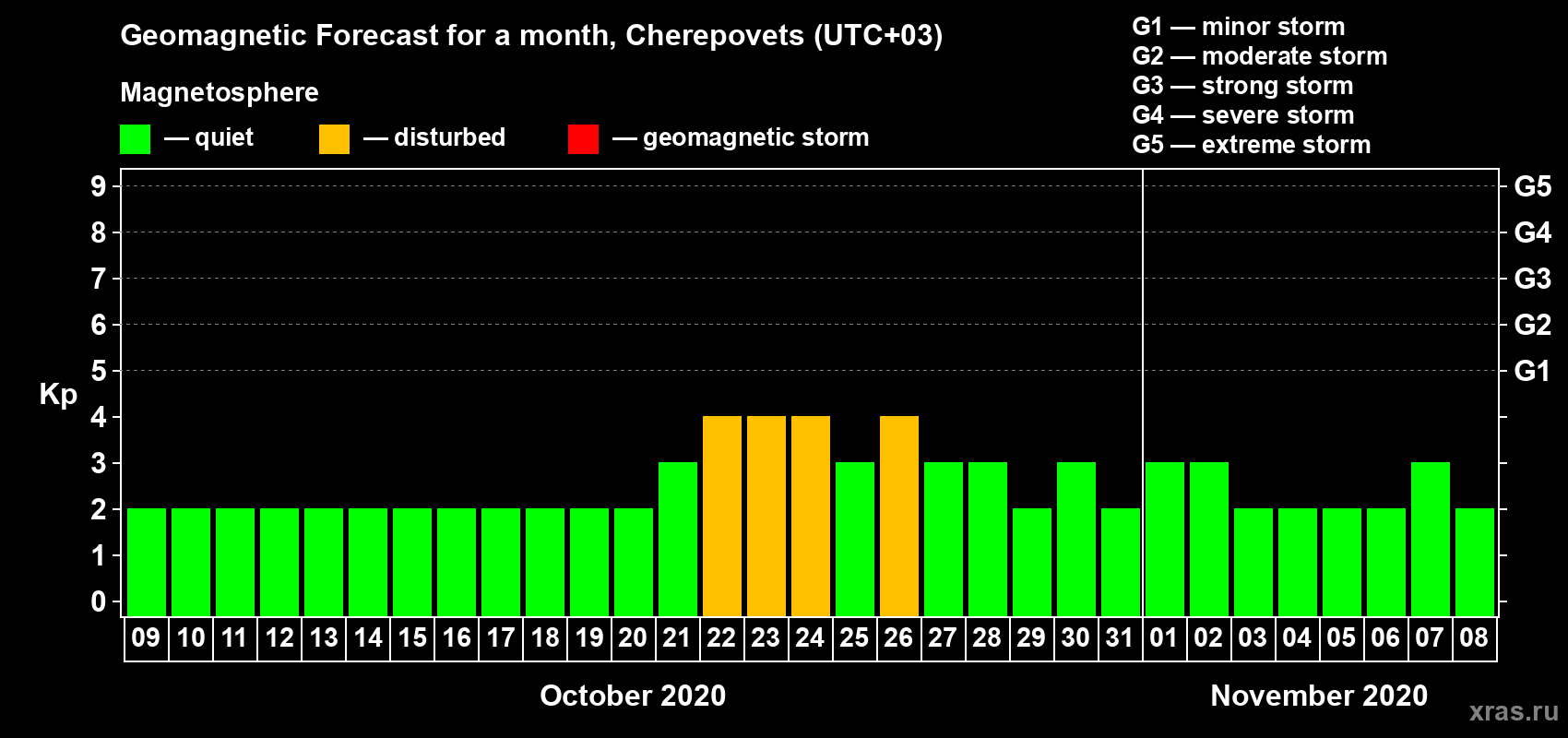Image resolution: width=1568 pixels, height=738 pixels.
Task: Click the green bar for October 30
Action: coord(1076,539)
